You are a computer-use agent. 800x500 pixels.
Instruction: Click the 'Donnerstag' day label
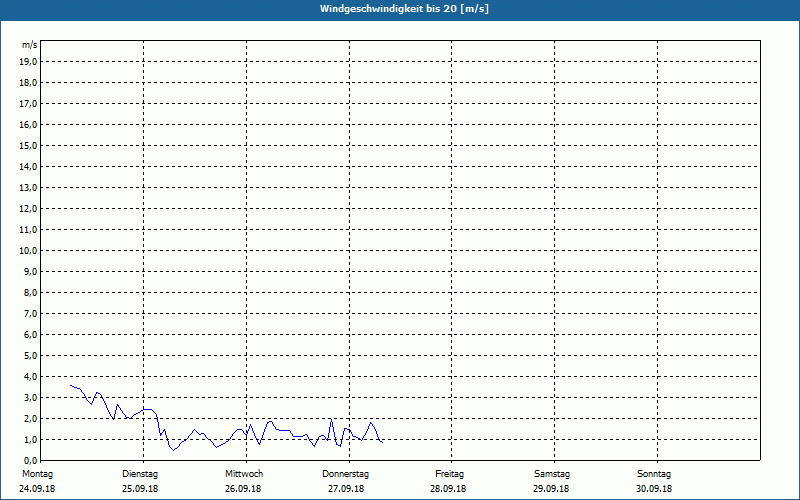tap(345, 474)
